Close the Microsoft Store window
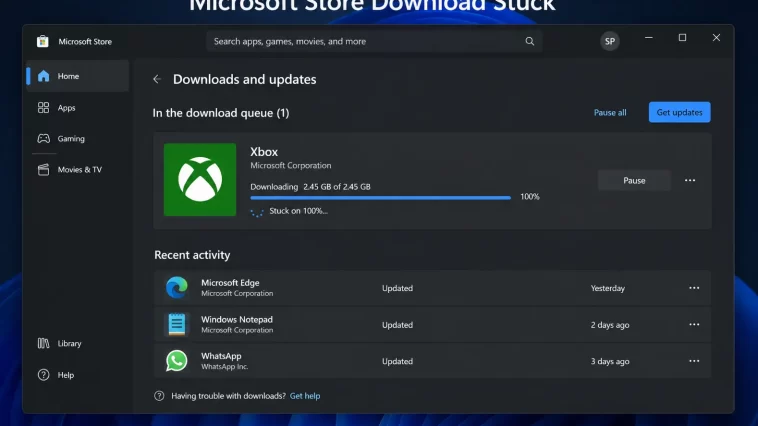This screenshot has height=426, width=758. click(x=716, y=38)
